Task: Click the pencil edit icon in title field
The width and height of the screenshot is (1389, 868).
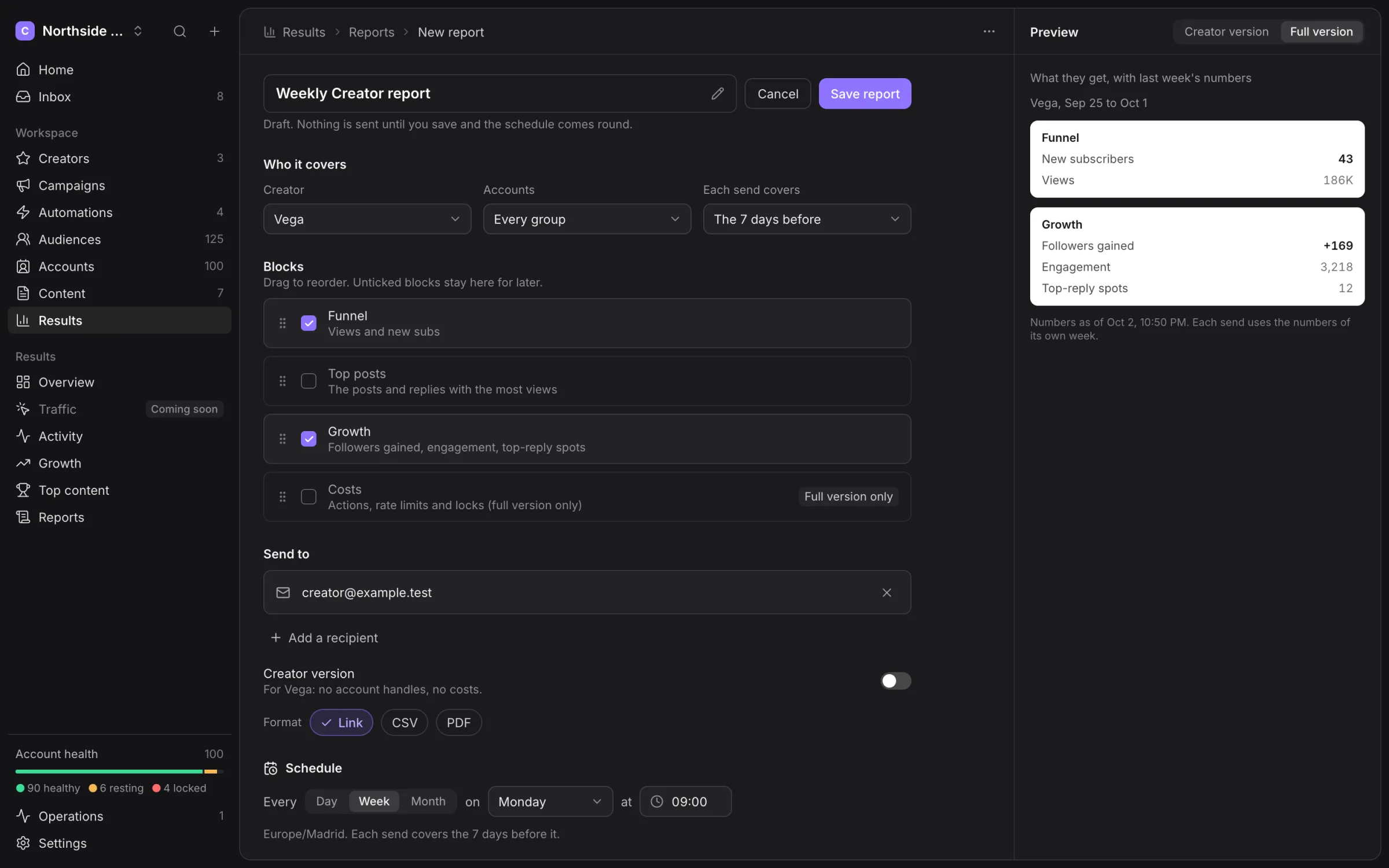Action: (x=718, y=93)
